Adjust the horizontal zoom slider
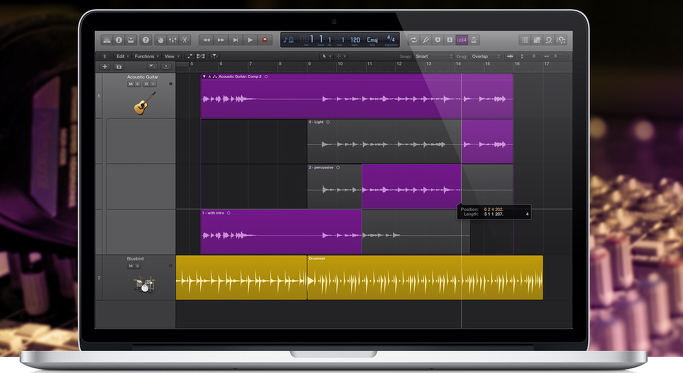The image size is (683, 373). tap(556, 56)
